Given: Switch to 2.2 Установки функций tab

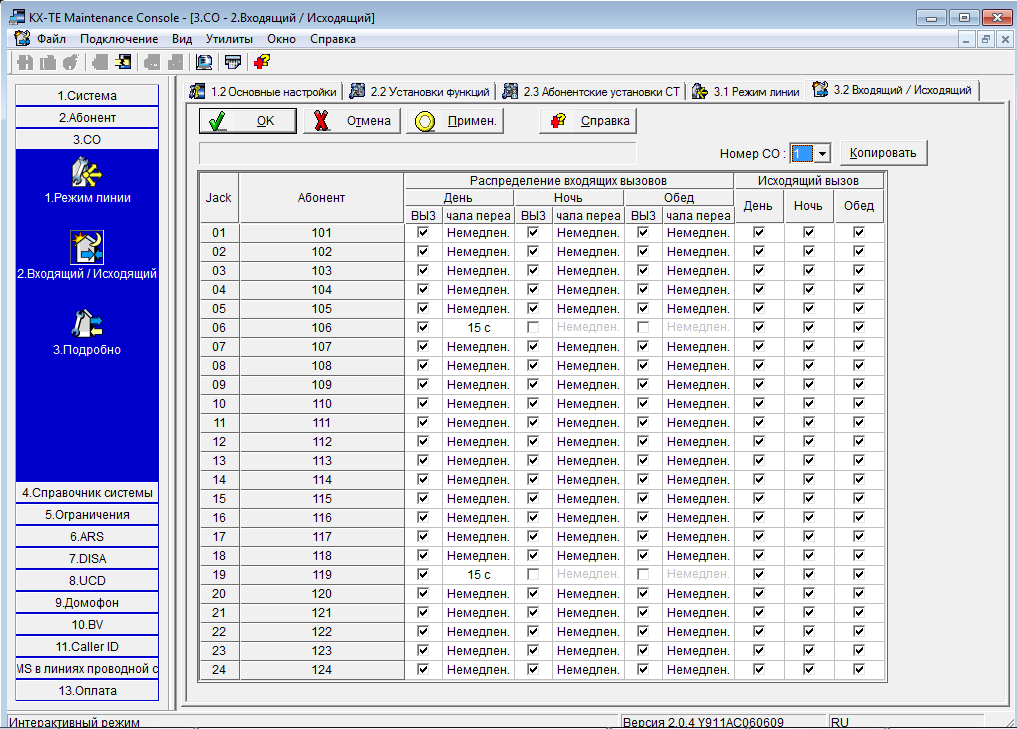Looking at the screenshot, I should (x=419, y=91).
